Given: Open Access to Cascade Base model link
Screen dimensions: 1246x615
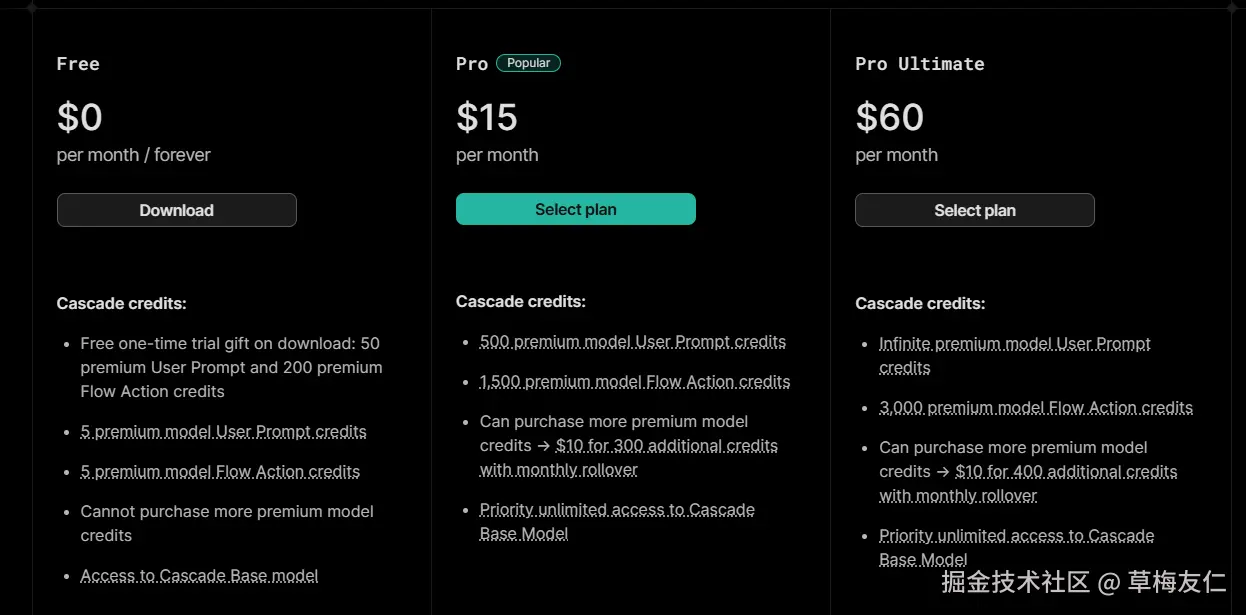Looking at the screenshot, I should [199, 576].
